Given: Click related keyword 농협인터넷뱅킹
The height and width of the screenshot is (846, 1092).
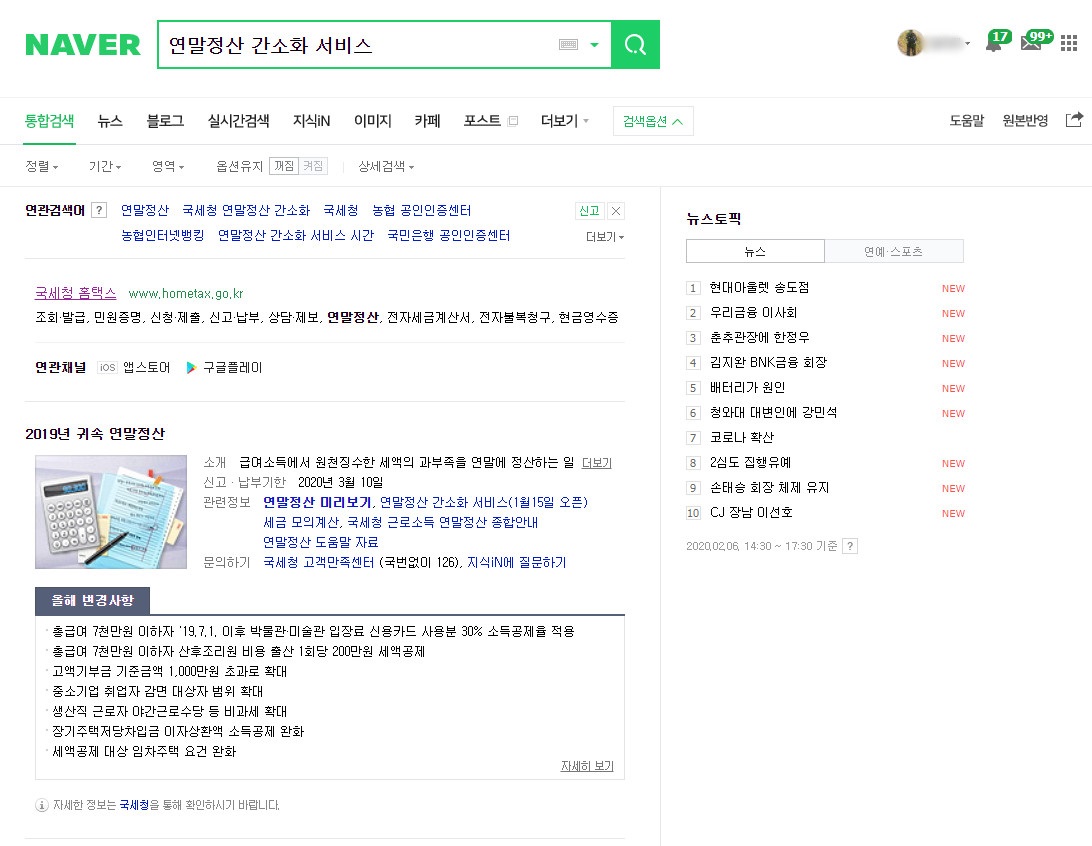Looking at the screenshot, I should pyautogui.click(x=163, y=235).
